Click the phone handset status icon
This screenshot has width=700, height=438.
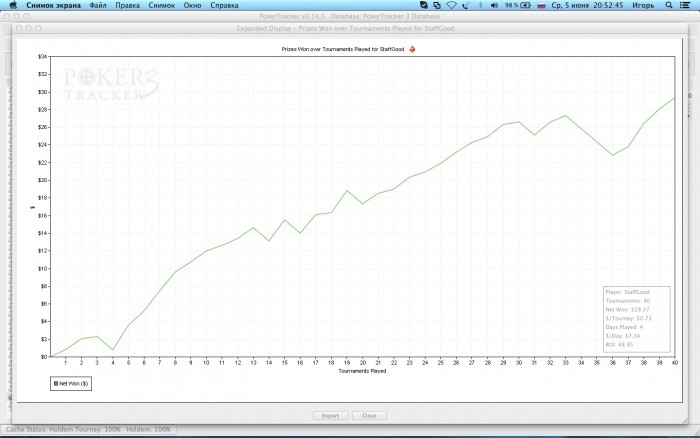point(466,5)
